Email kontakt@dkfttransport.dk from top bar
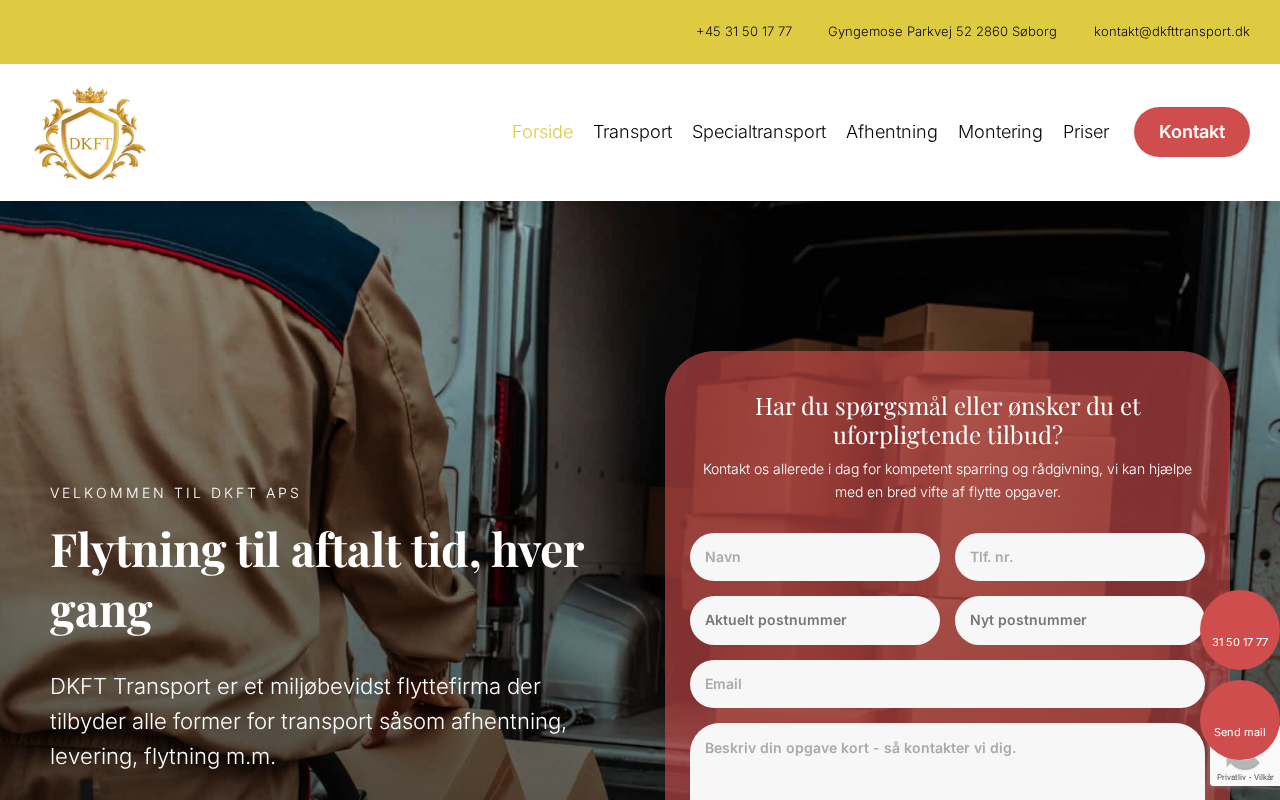 coord(1172,32)
